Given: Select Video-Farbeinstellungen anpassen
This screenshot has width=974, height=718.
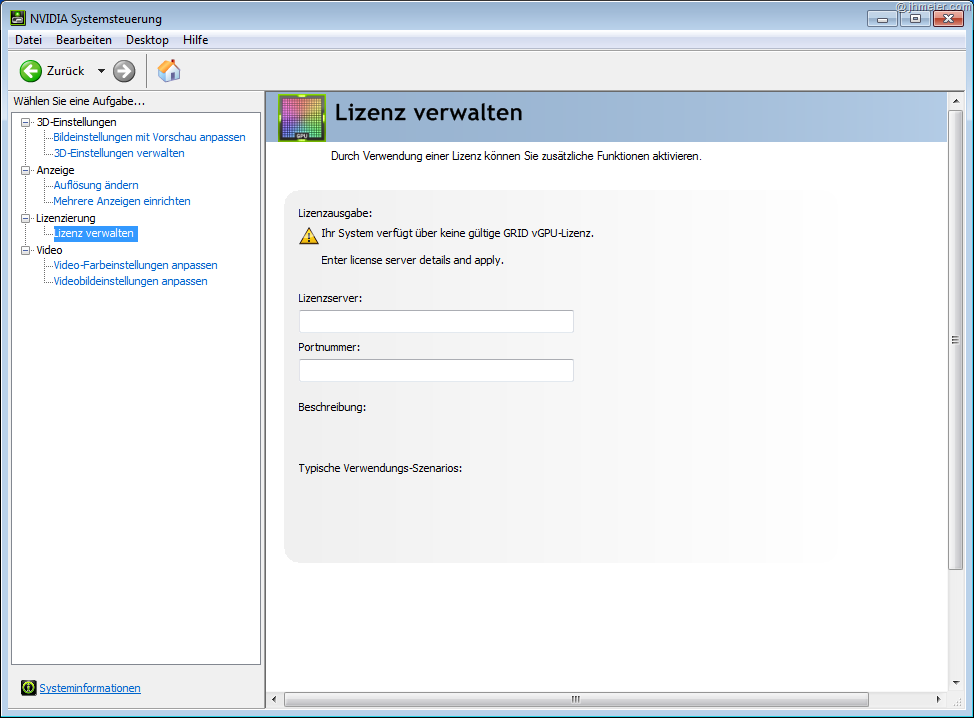Looking at the screenshot, I should [x=135, y=265].
